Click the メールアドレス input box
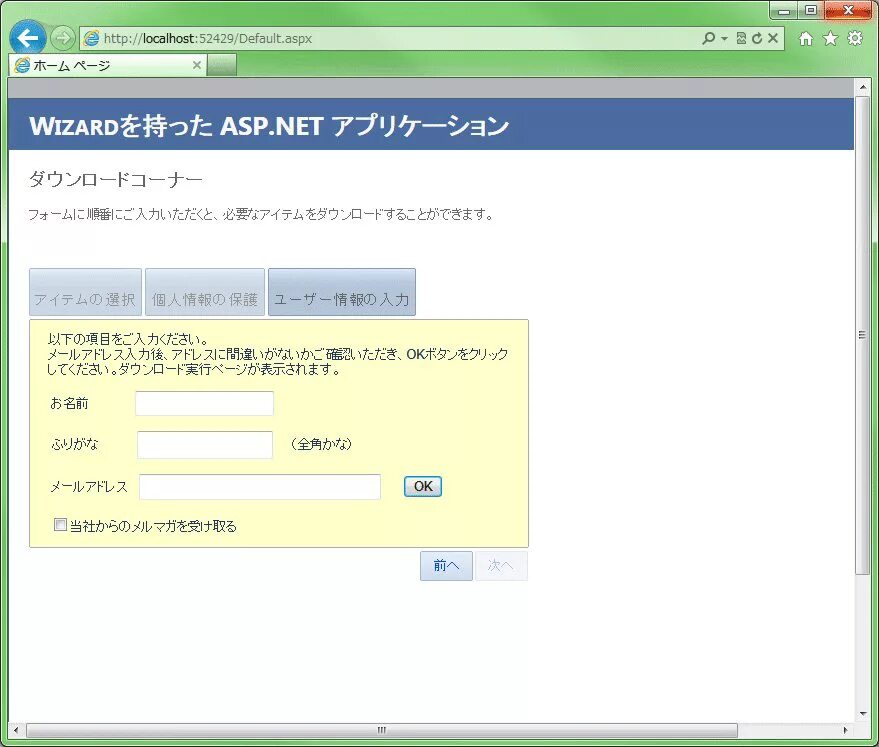The height and width of the screenshot is (747, 879). (260, 486)
